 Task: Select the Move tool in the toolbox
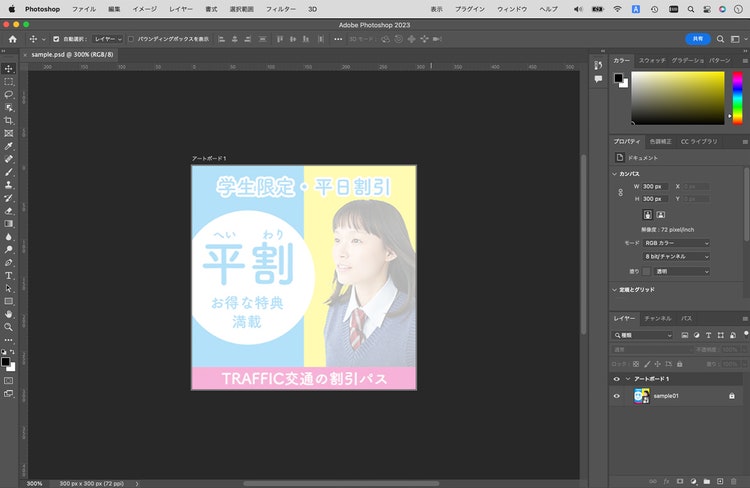(x=9, y=69)
